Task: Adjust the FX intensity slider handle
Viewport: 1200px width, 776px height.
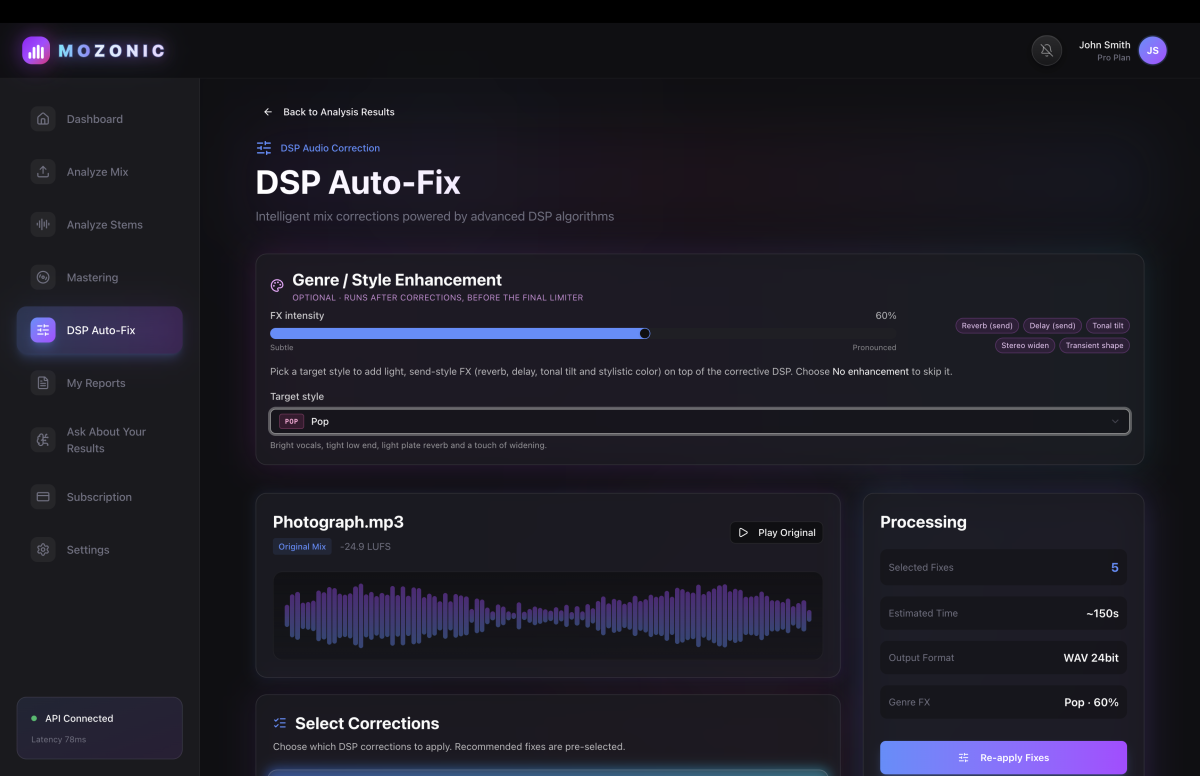Action: pos(645,333)
